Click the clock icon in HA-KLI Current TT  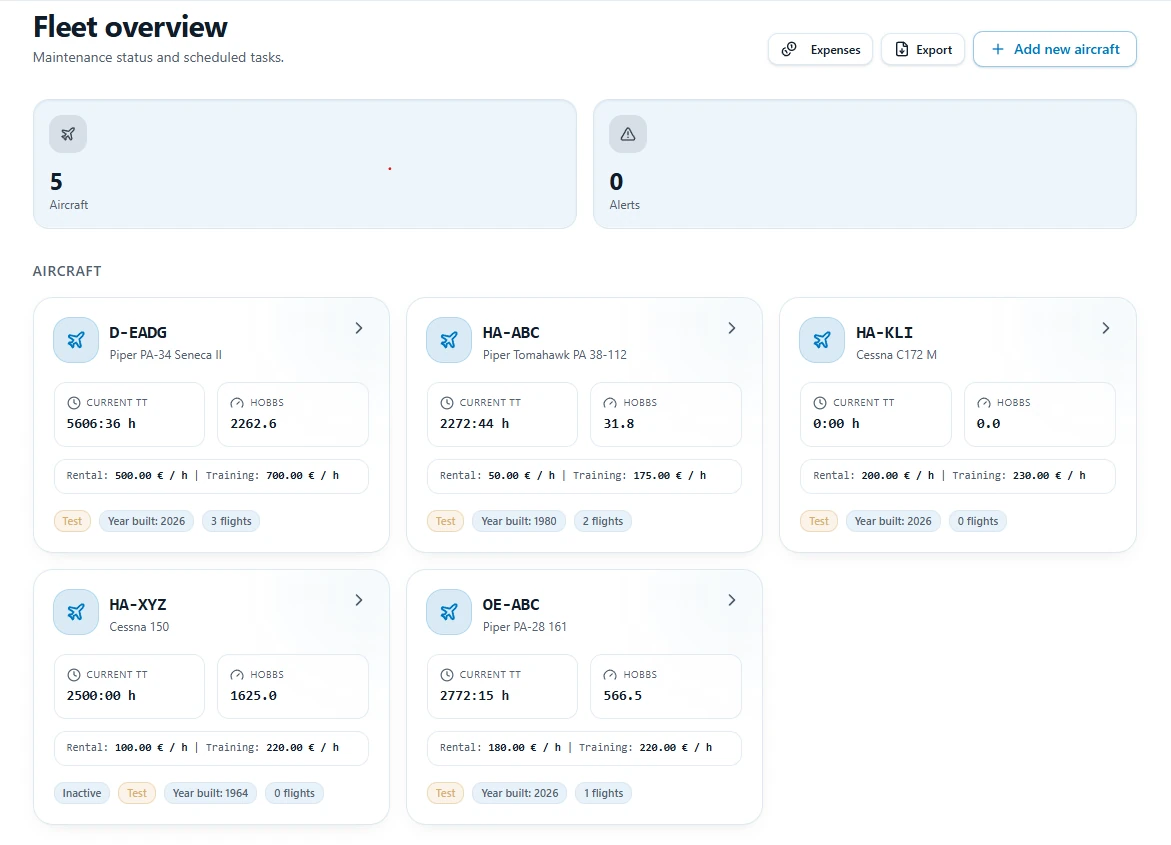point(820,403)
